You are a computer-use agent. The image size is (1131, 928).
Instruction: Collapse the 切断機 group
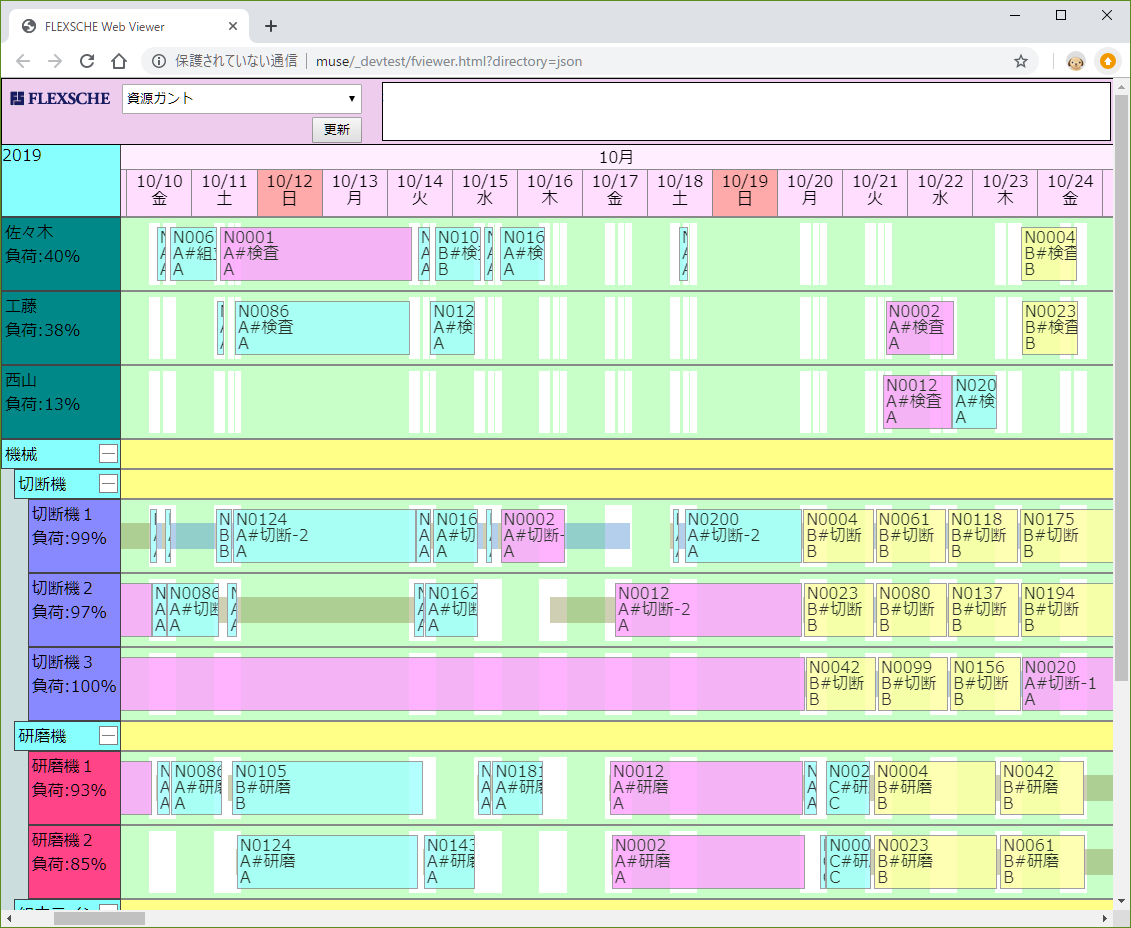coord(108,484)
